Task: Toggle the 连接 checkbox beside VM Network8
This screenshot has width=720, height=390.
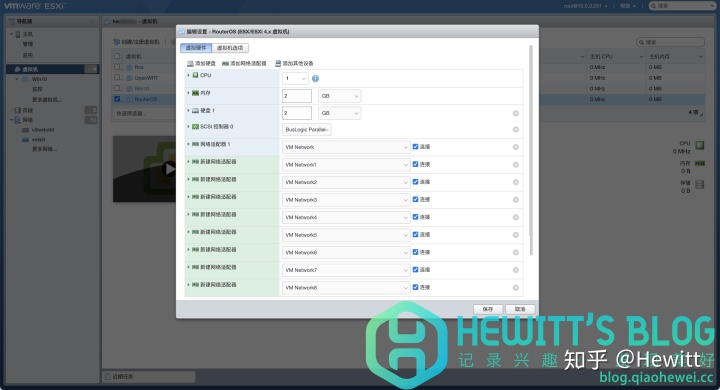Action: pos(416,287)
